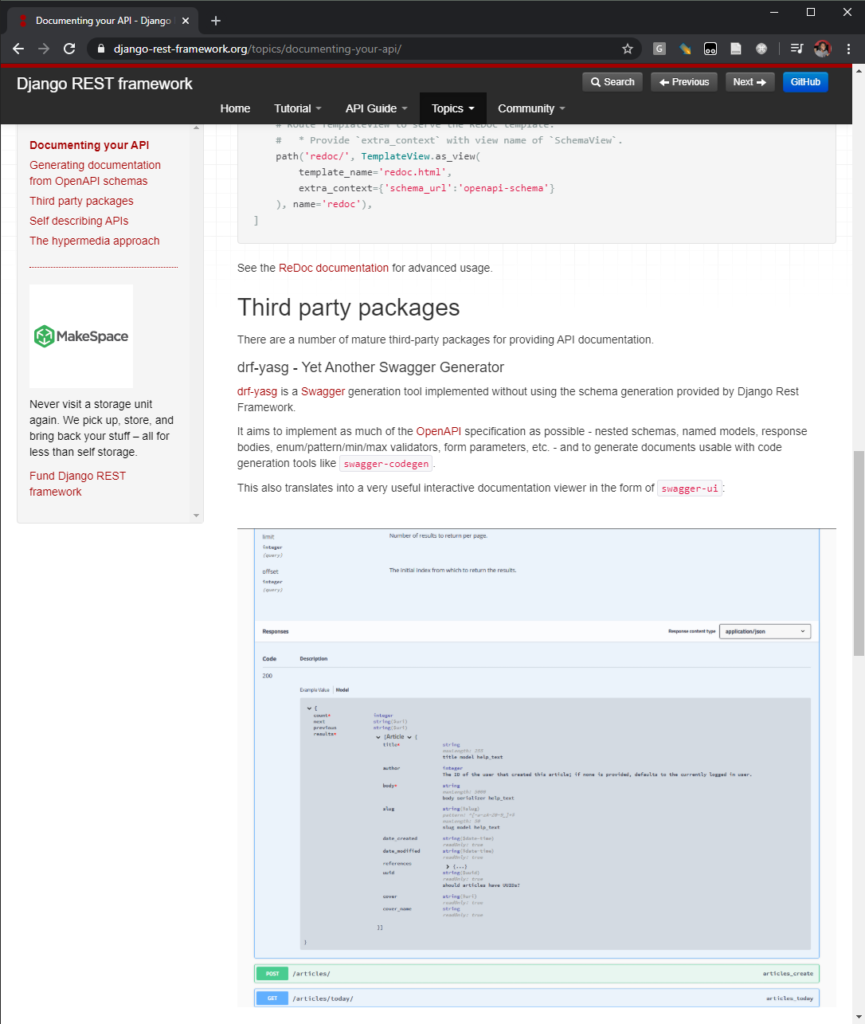Click the blue GET badge for /articles/today/
This screenshot has height=1024, width=865.
271,997
